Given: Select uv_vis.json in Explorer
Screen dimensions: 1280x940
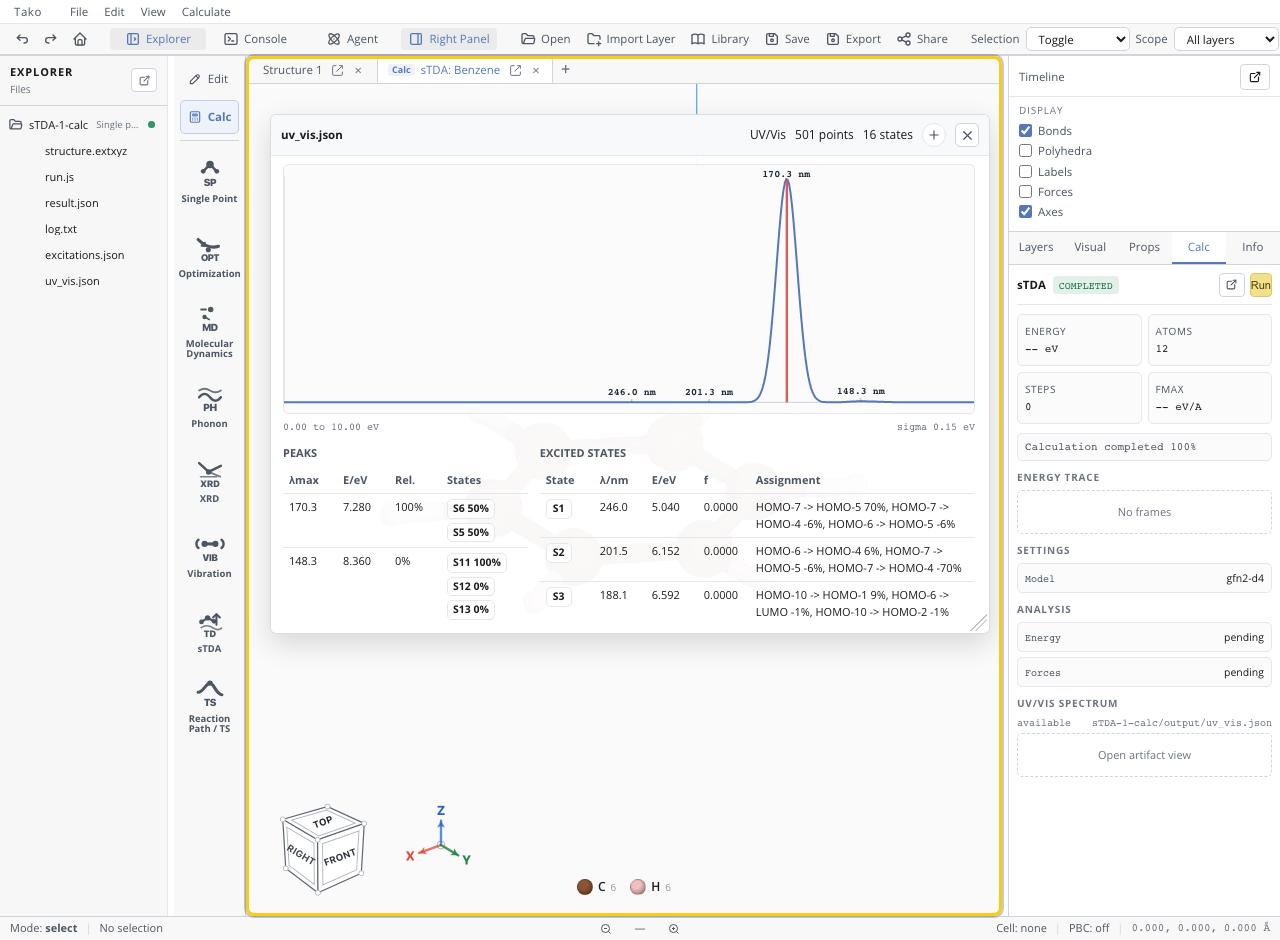Looking at the screenshot, I should 72,281.
